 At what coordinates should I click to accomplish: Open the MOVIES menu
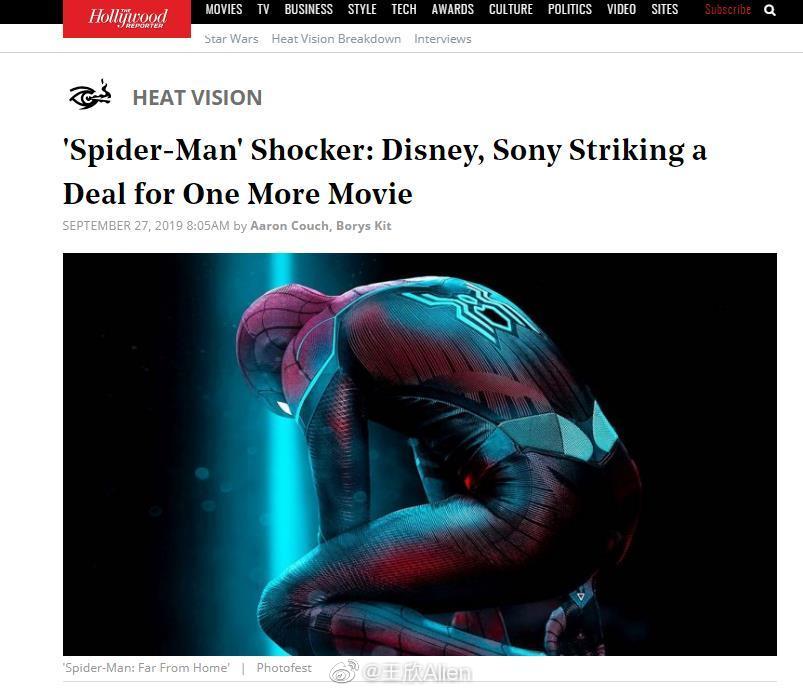(224, 10)
